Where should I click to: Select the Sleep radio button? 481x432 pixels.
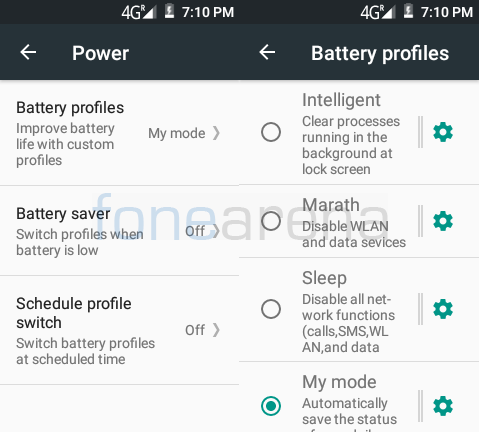tap(271, 309)
